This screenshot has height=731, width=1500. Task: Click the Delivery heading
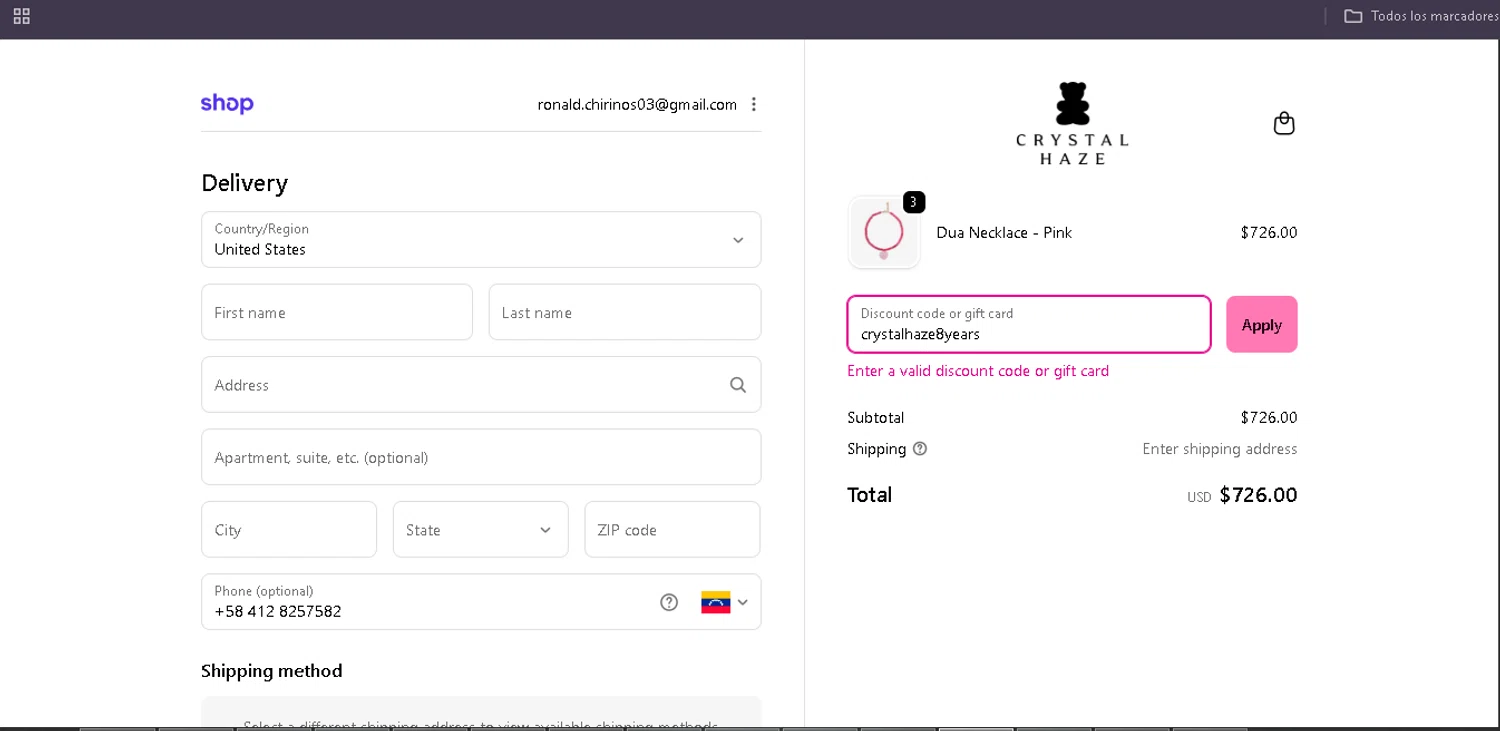click(245, 183)
